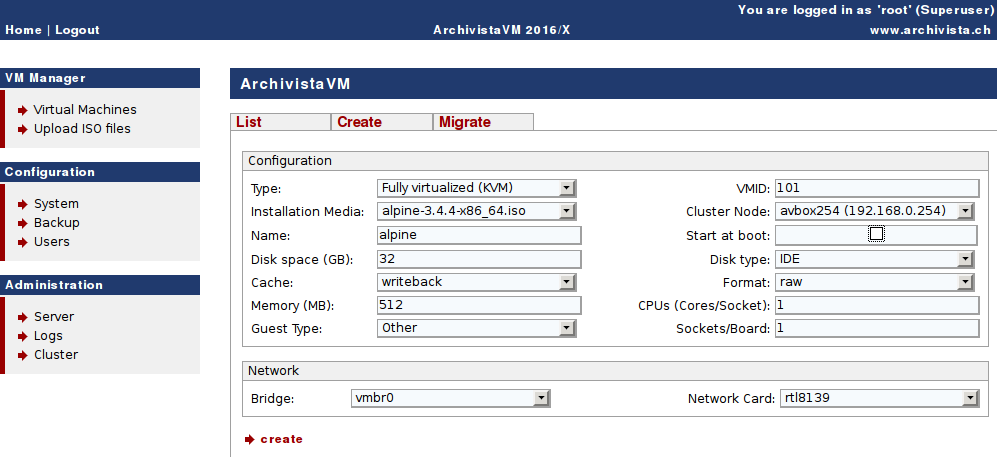Open Backup configuration
Image resolution: width=997 pixels, height=457 pixels.
coord(57,222)
